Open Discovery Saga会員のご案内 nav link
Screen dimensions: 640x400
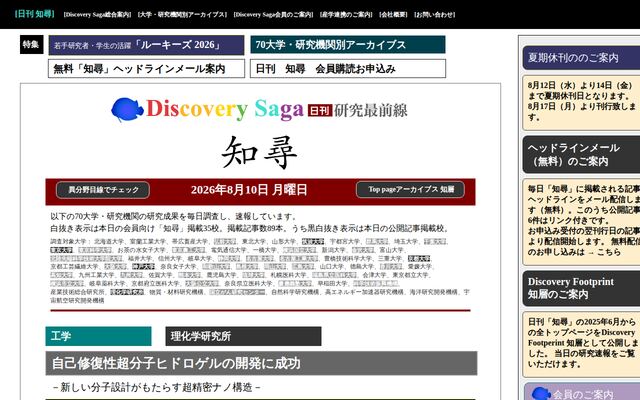point(273,15)
